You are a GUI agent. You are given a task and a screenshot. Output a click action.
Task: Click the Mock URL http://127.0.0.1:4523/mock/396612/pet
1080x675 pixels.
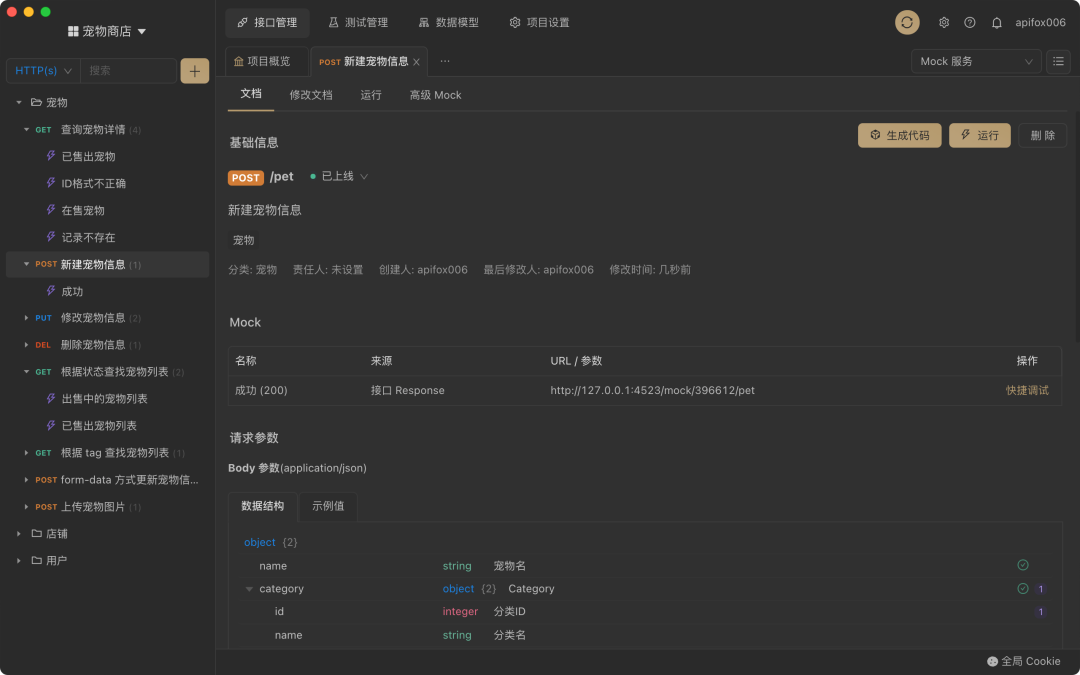pos(652,391)
